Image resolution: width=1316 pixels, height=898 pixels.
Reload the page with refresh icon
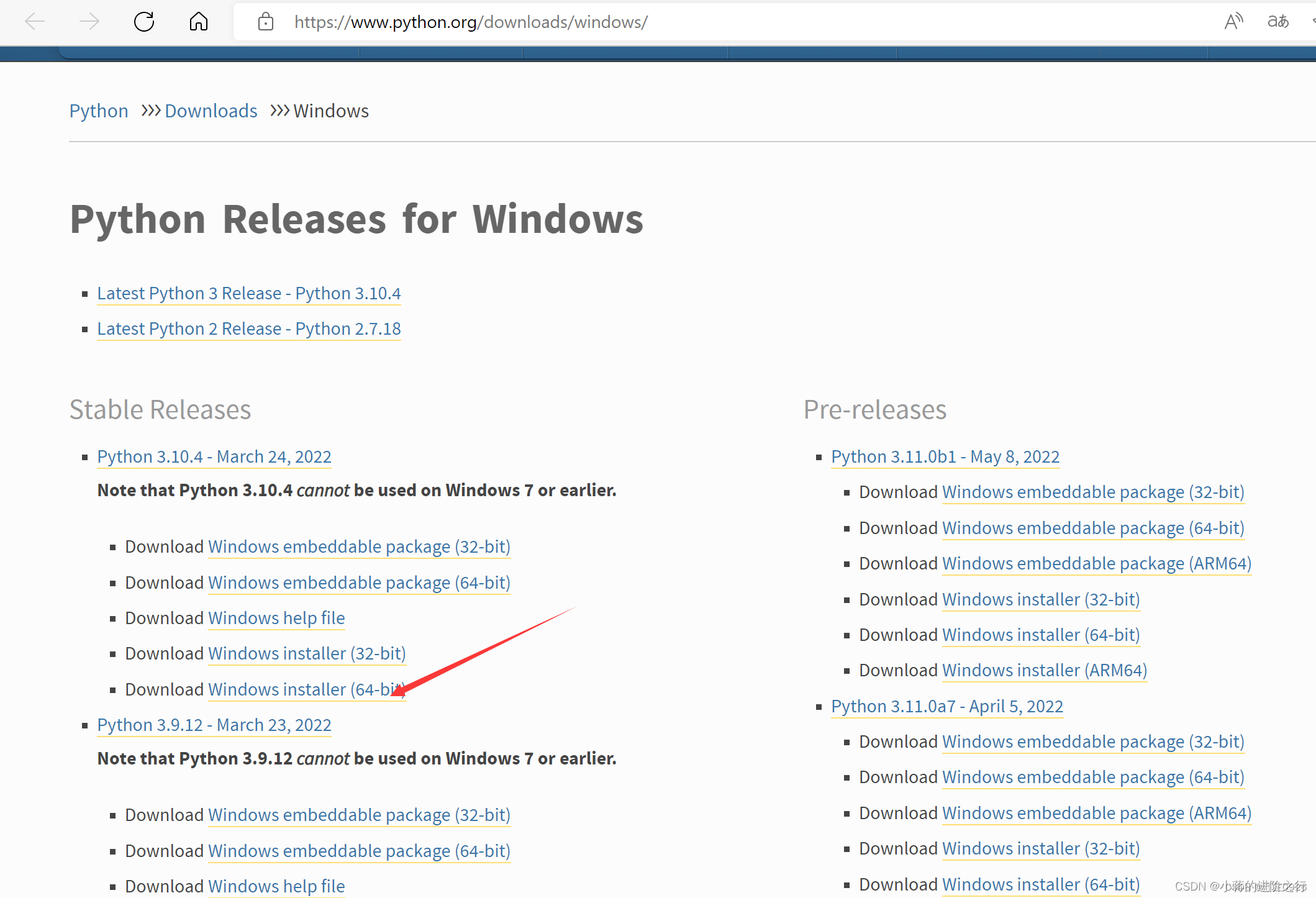(144, 22)
